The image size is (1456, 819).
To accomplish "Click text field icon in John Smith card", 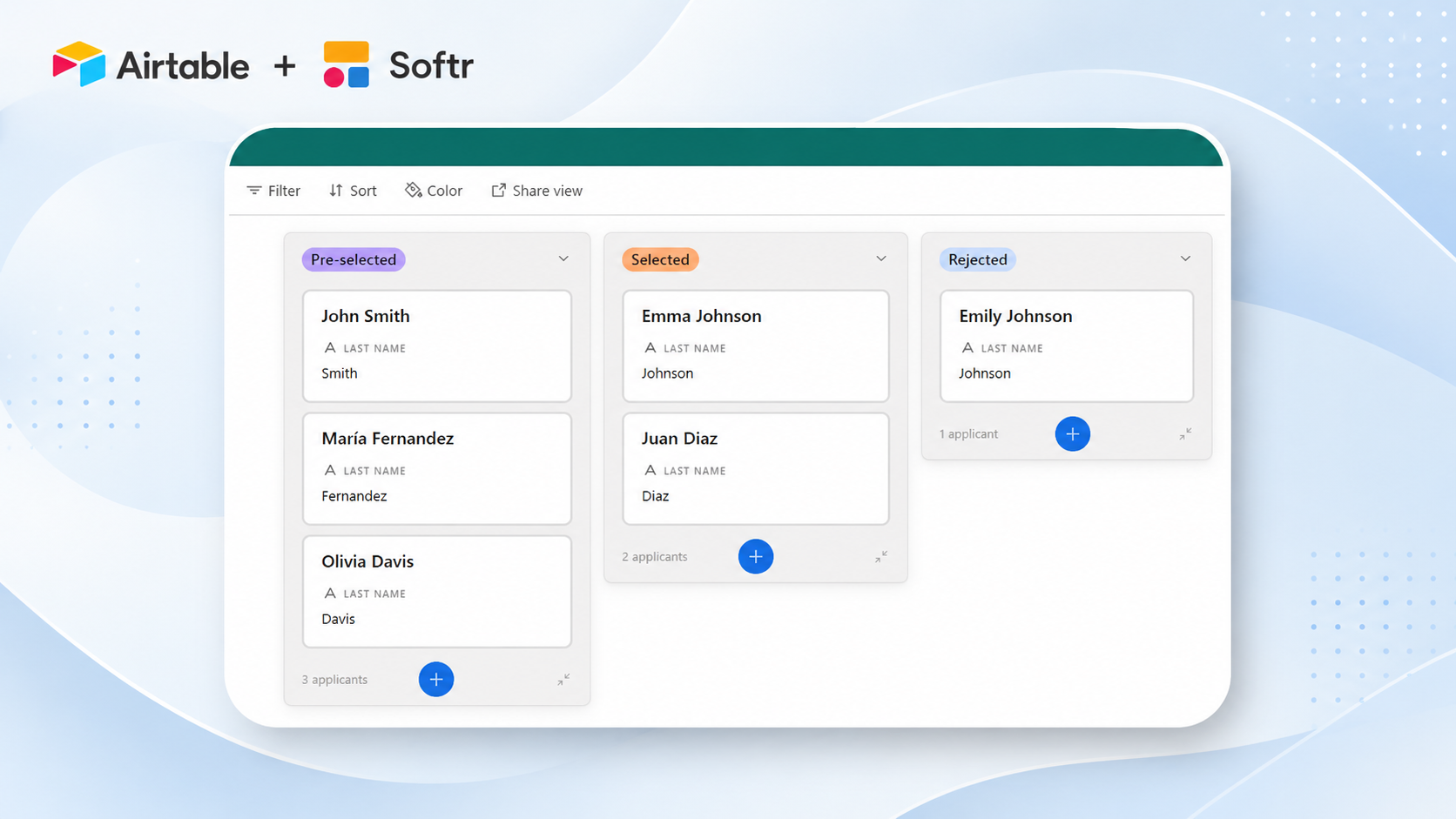I will [329, 347].
